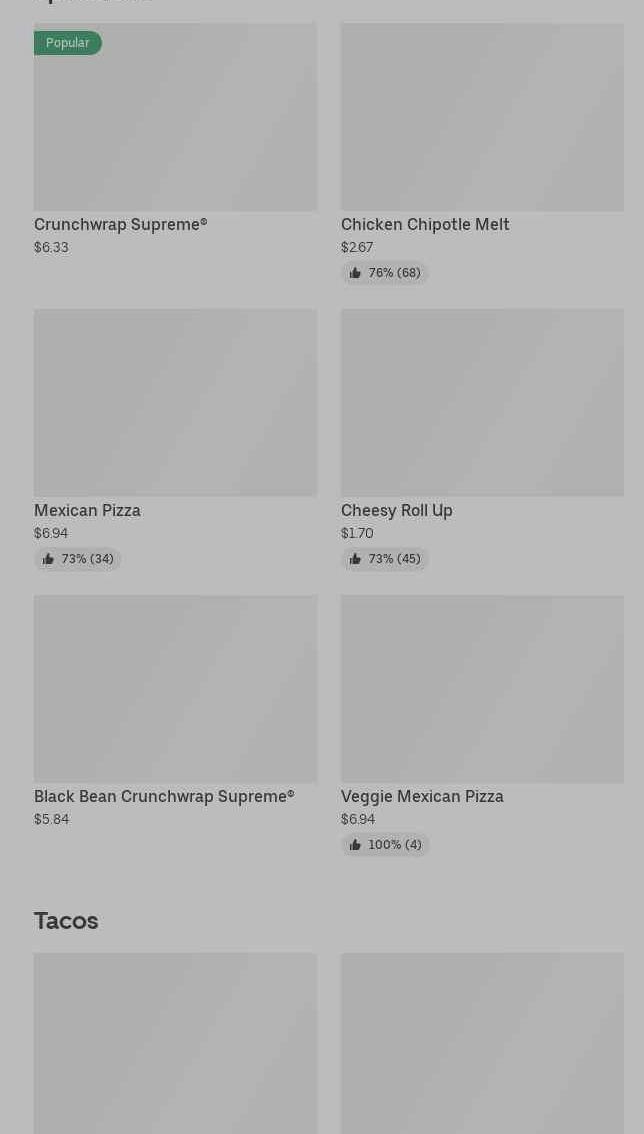Screen dimensions: 644x1134
Task: Click thumbs-up icon under Veggie Mexican Pizza
Action: (x=355, y=845)
